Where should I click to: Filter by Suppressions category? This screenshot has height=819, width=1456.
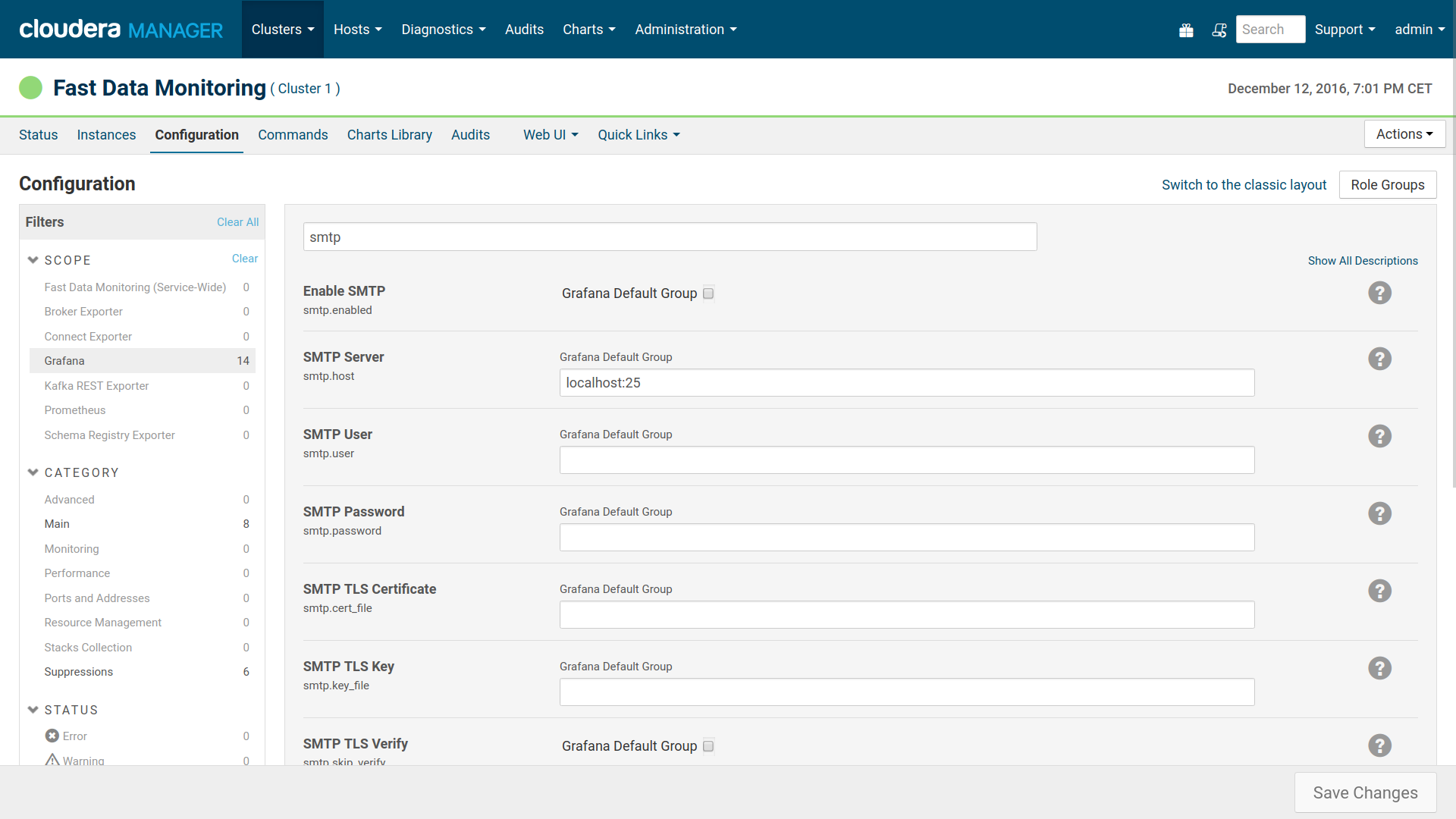(x=143, y=672)
